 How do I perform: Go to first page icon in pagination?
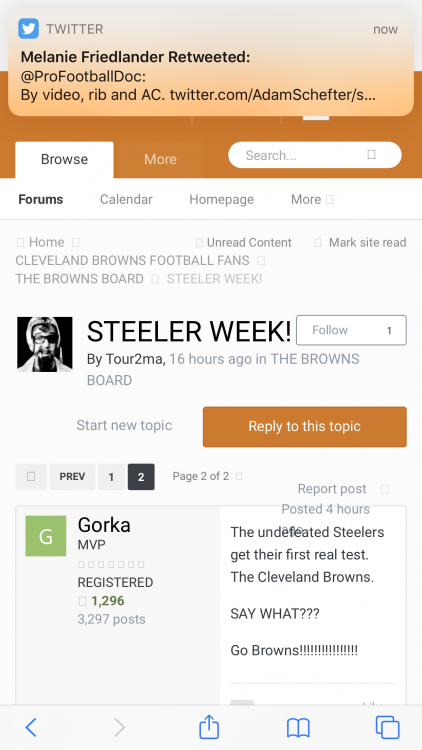31,477
